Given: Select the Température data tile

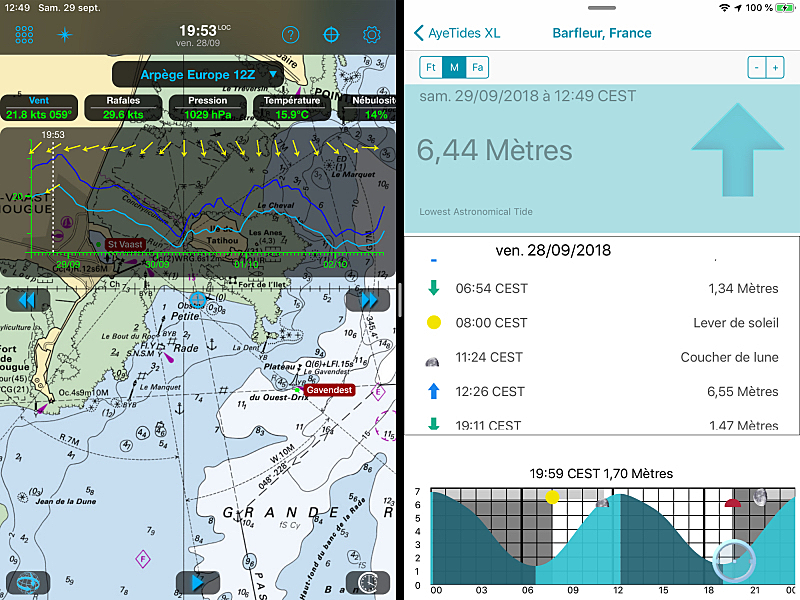Looking at the screenshot, I should point(292,108).
